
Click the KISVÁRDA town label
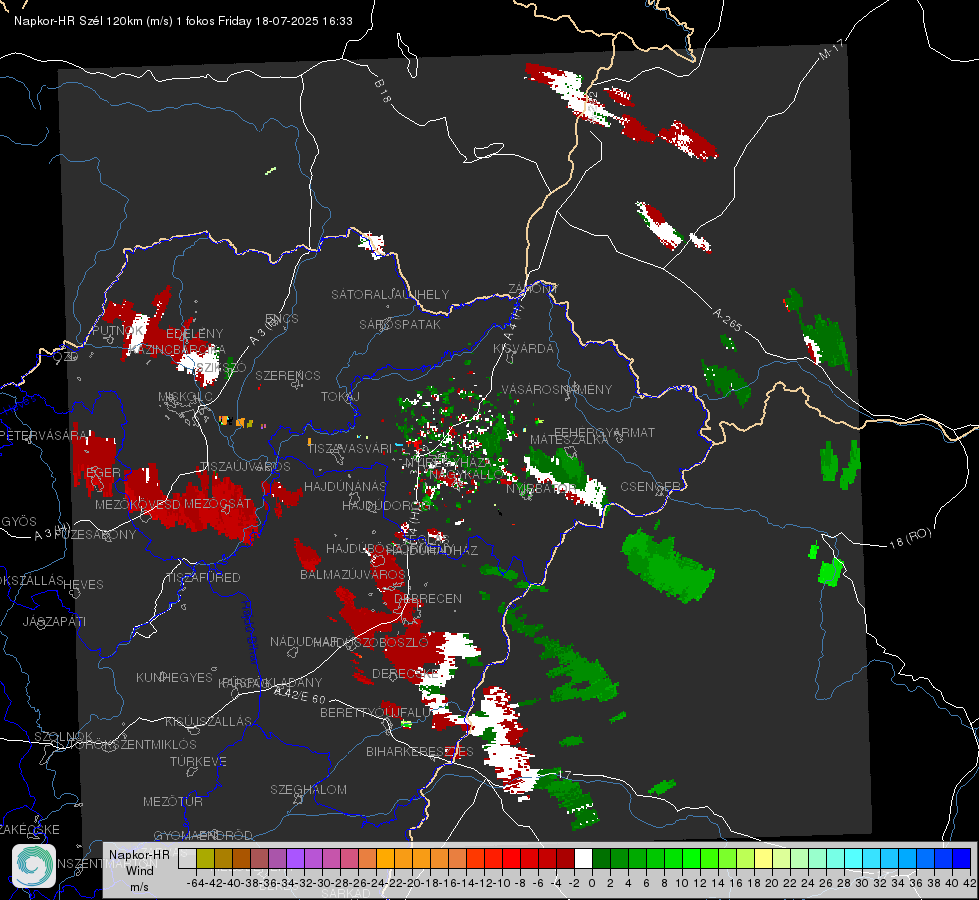523,349
